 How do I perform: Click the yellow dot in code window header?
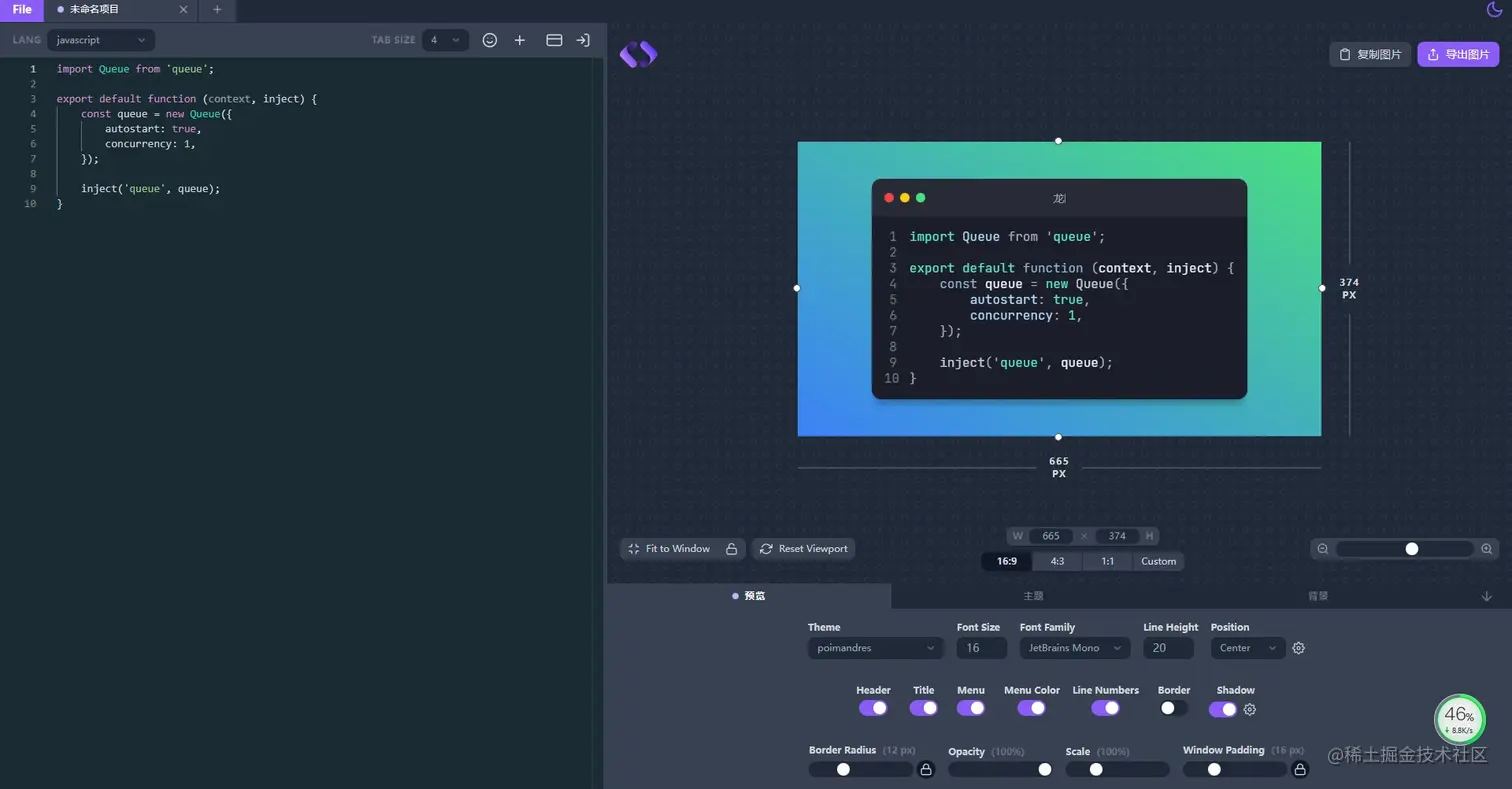pos(905,198)
